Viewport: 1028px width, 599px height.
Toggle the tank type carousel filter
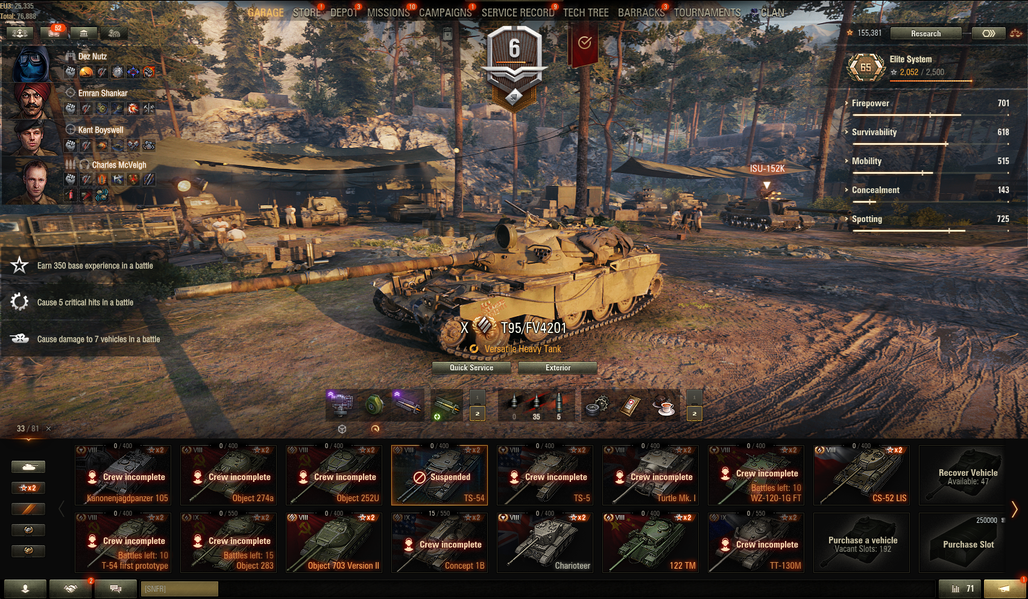[x=28, y=467]
